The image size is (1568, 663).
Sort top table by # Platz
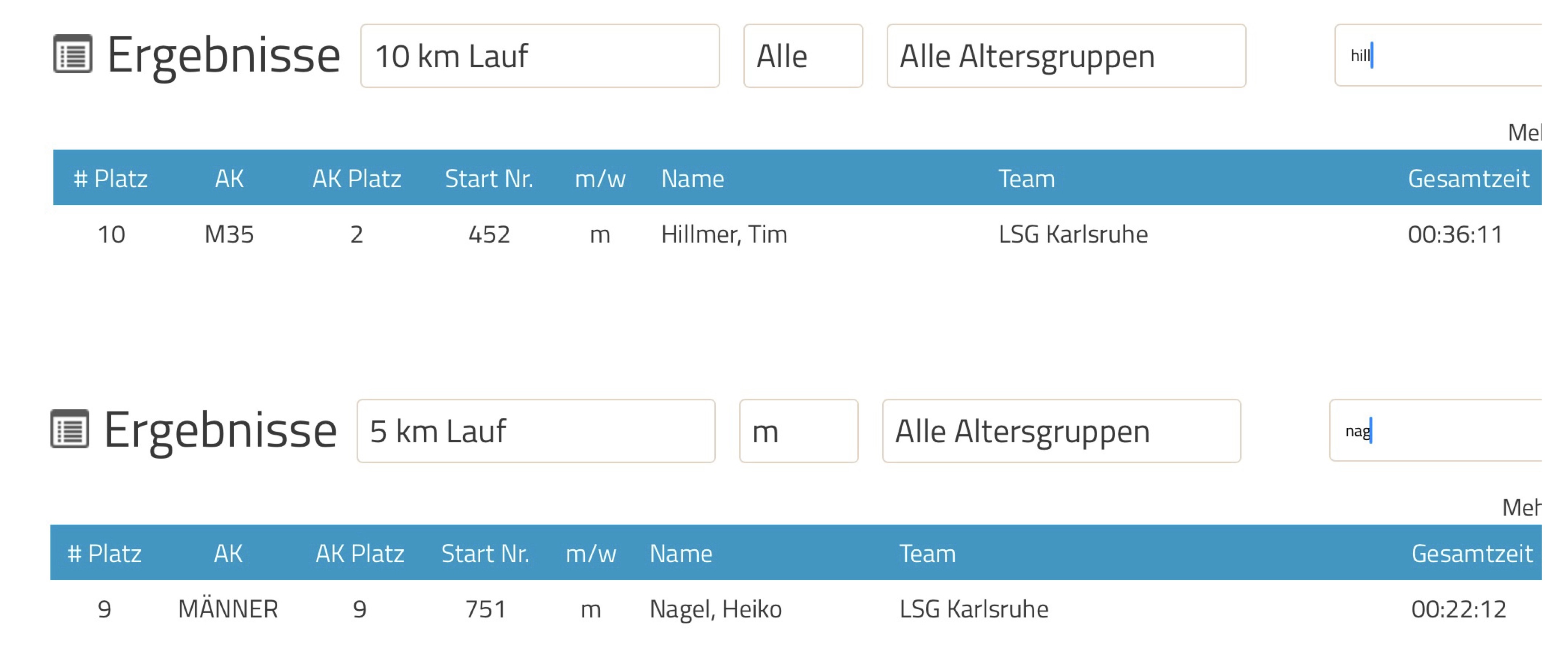pyautogui.click(x=111, y=178)
